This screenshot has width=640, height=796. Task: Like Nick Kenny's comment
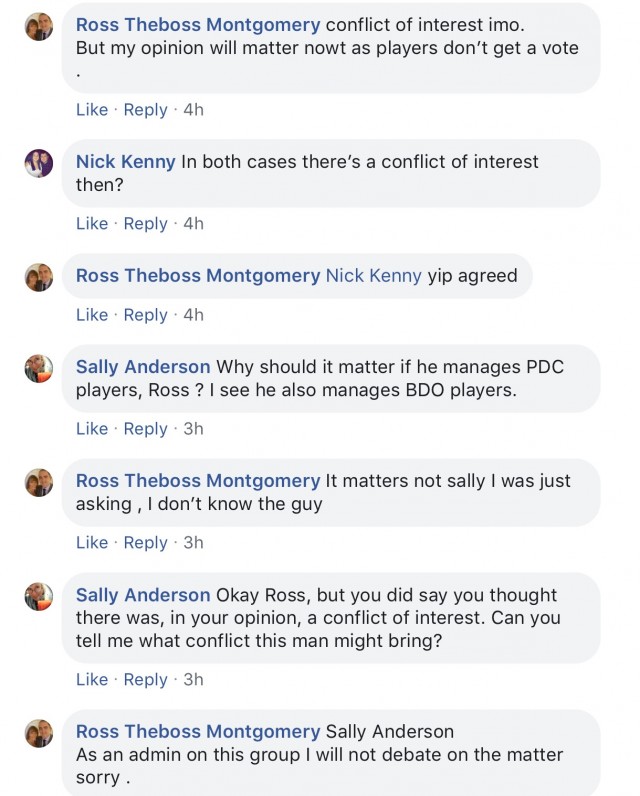pos(92,224)
